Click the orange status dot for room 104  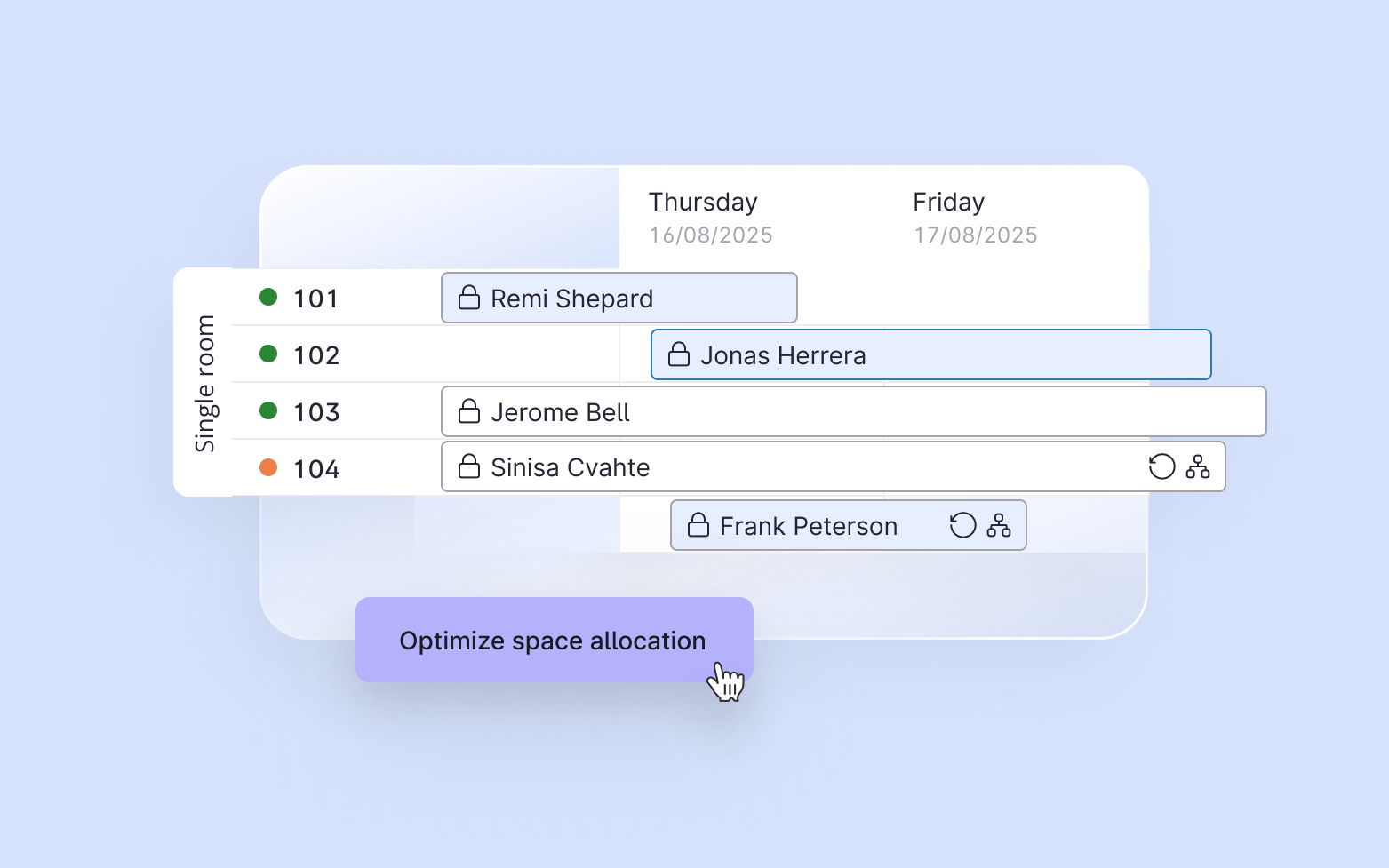(x=268, y=467)
